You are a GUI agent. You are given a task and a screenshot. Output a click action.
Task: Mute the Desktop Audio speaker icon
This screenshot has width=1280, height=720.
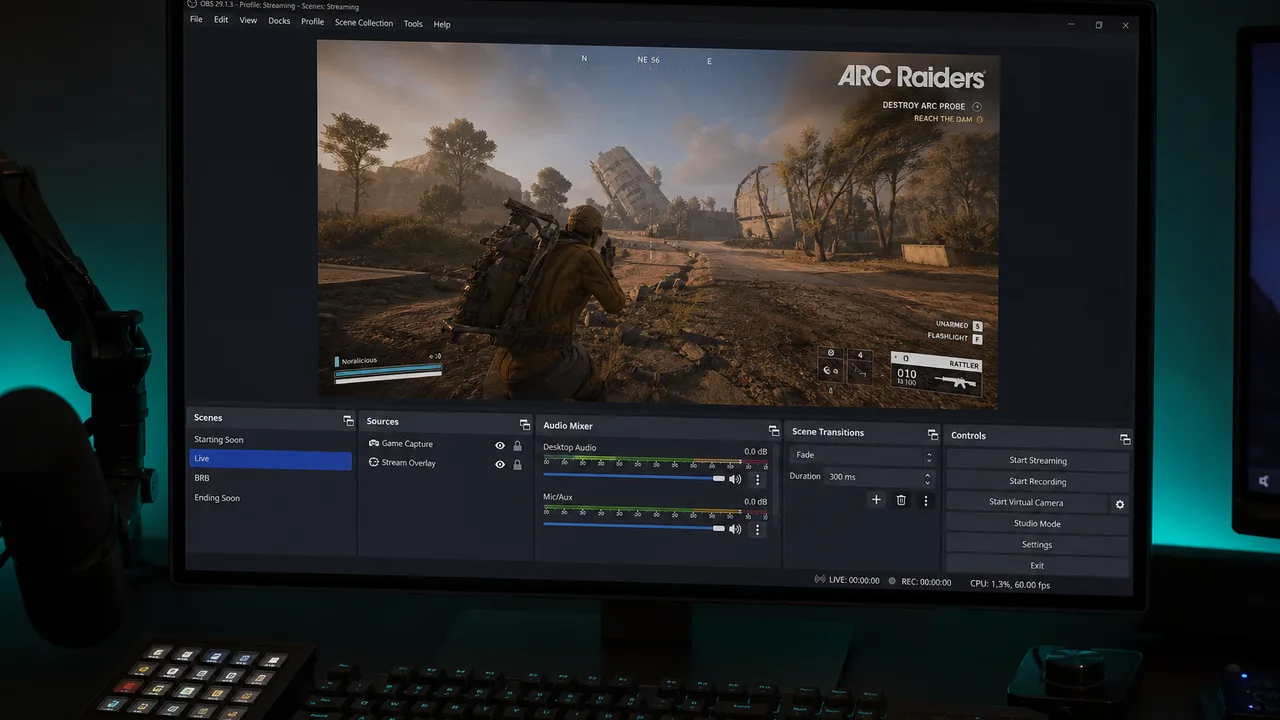tap(735, 480)
